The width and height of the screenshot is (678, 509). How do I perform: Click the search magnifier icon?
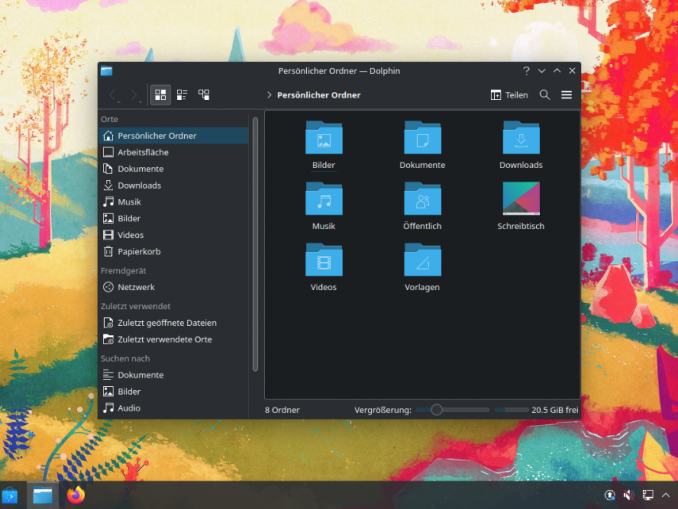pyautogui.click(x=545, y=95)
